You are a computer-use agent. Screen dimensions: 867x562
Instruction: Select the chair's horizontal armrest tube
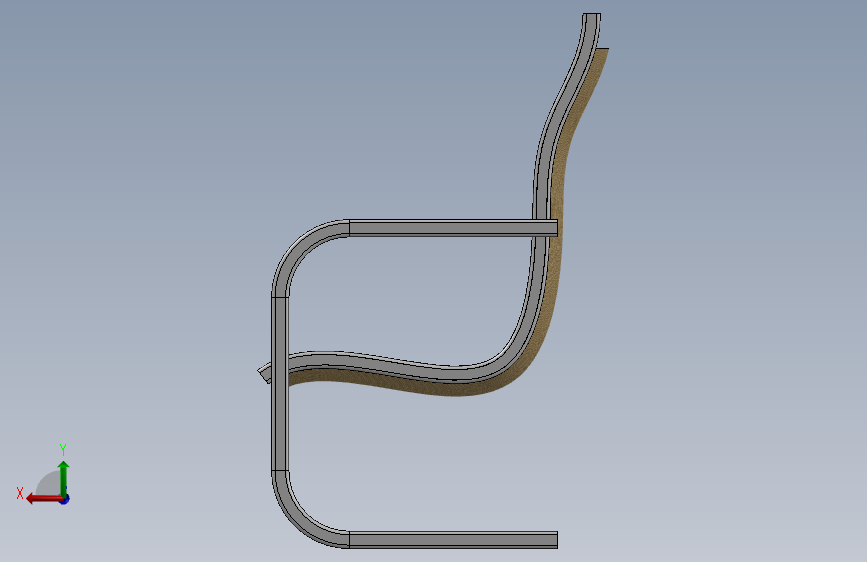(453, 228)
